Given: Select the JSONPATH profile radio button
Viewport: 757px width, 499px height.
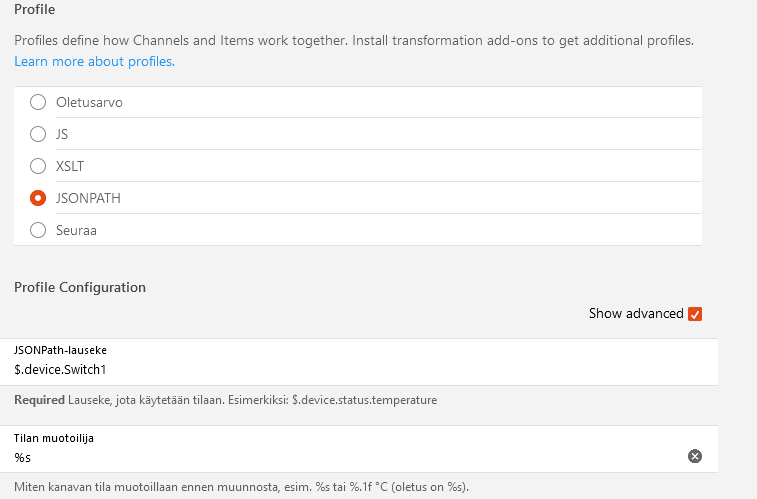Looking at the screenshot, I should click(x=38, y=198).
